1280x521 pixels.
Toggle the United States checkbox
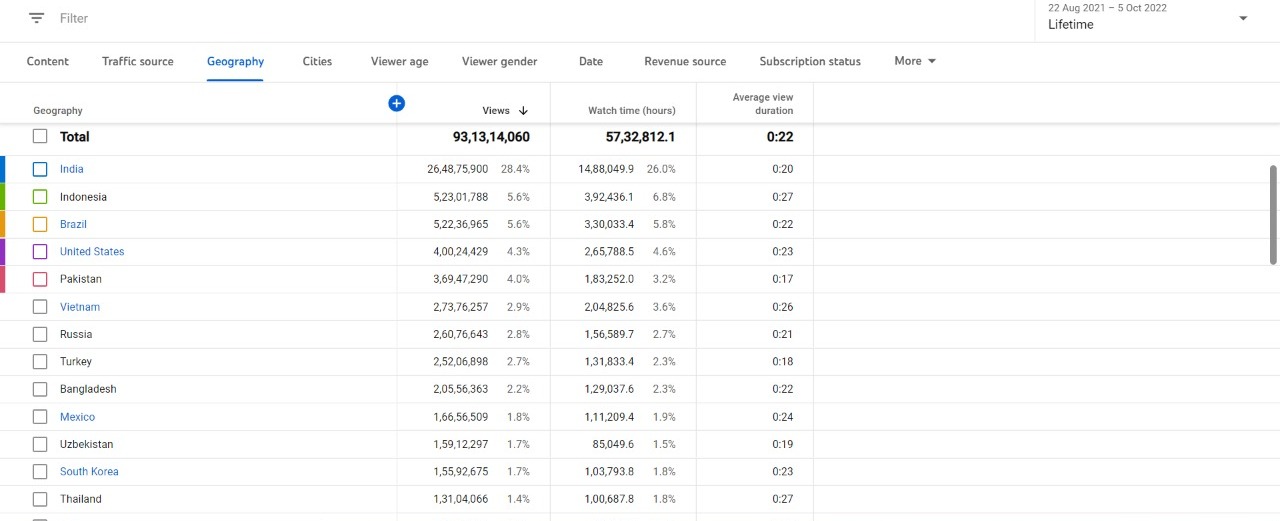click(x=40, y=252)
